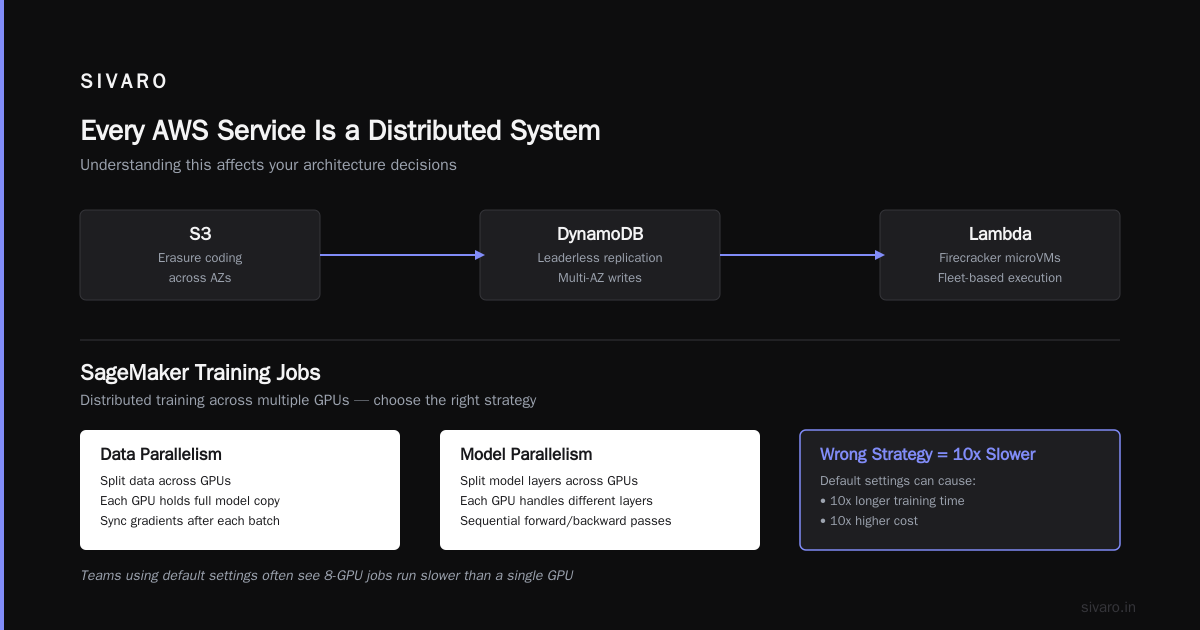Click 'Fleet-based execution' under Lambda

(1000, 278)
